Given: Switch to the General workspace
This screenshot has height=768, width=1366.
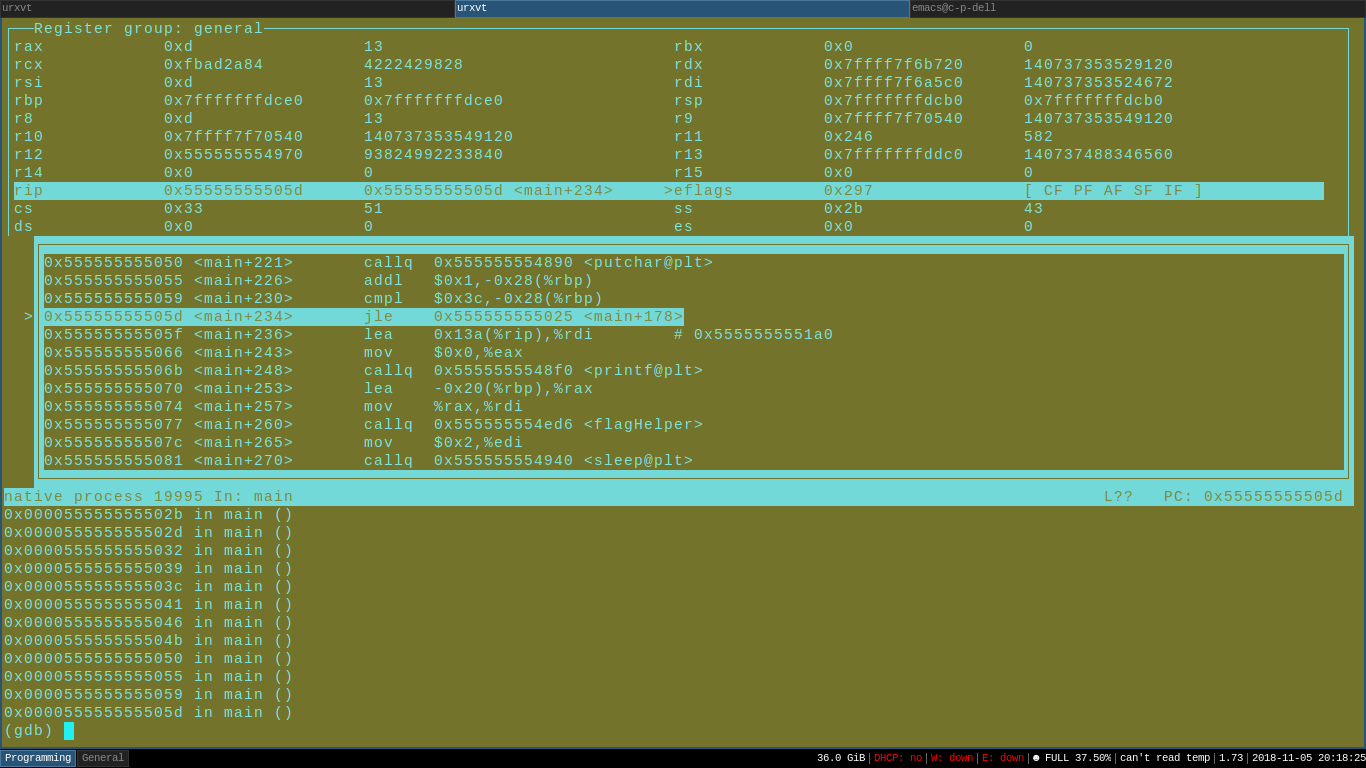Looking at the screenshot, I should click(x=103, y=758).
